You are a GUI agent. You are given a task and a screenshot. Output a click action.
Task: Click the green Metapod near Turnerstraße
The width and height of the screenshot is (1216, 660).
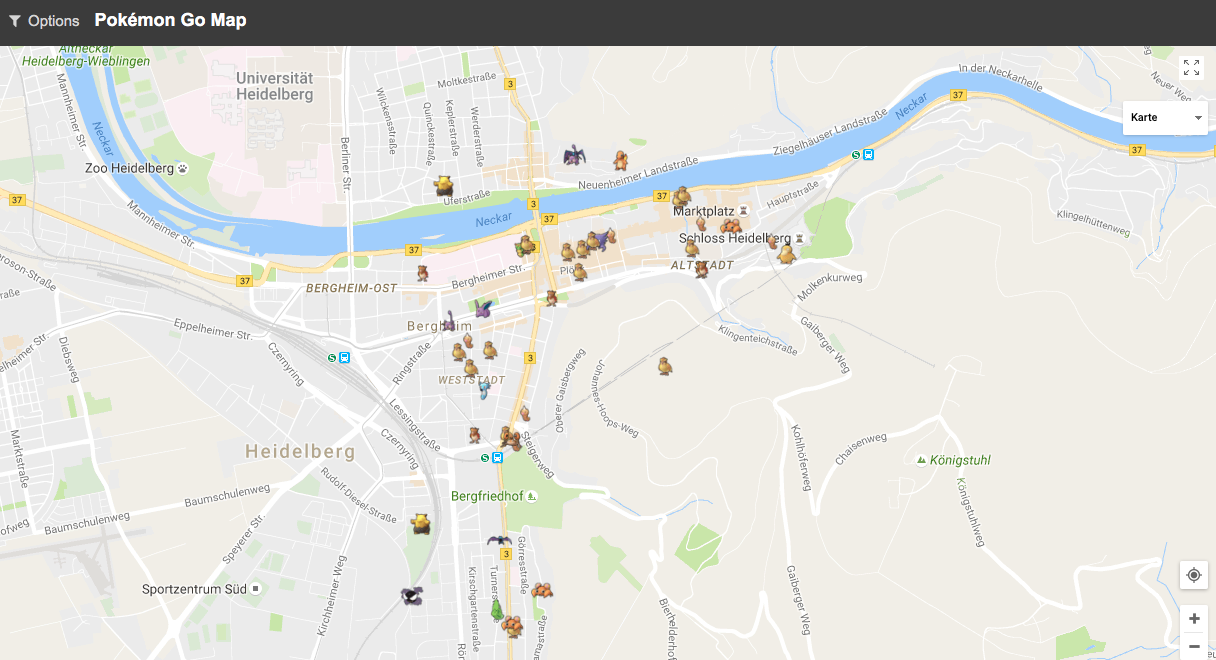pyautogui.click(x=496, y=609)
